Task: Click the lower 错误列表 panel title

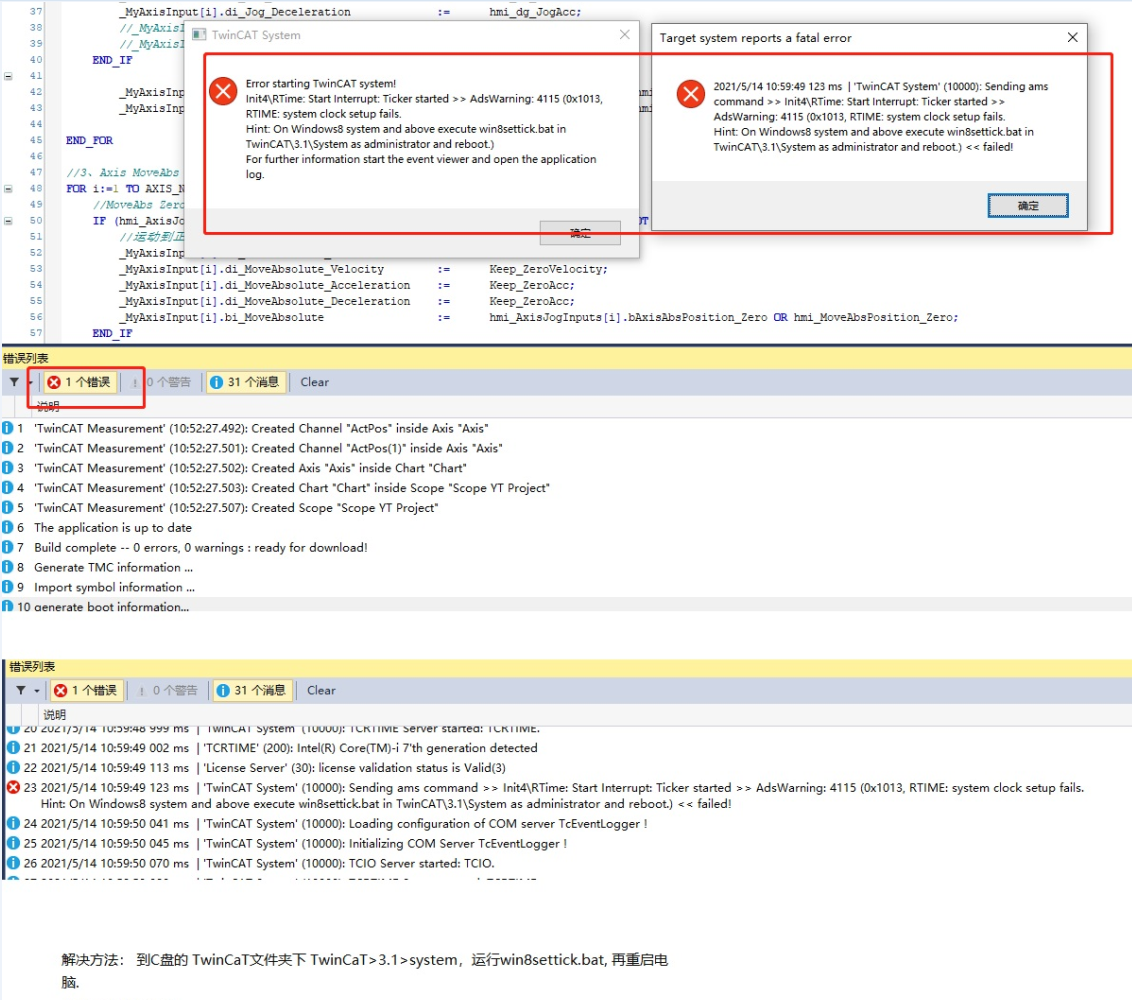Action: [32, 666]
